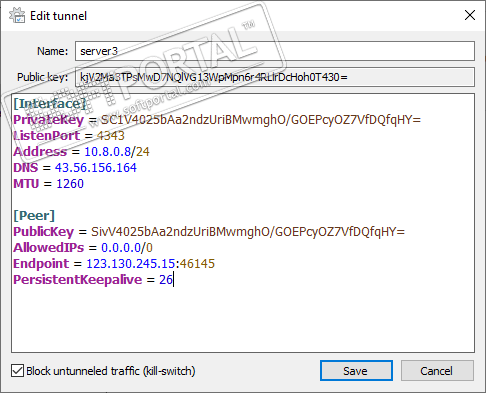Click the Save button

tap(356, 371)
